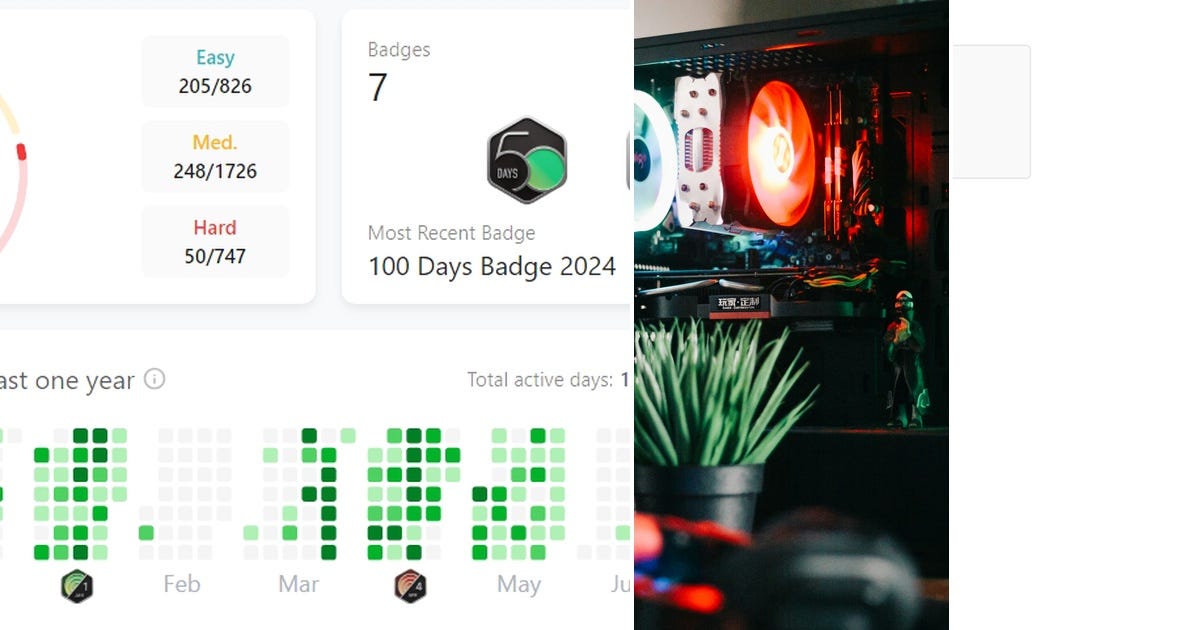Screen dimensions: 1200x630
Task: Click the 100 Days Badge 2024 title
Action: 491,266
